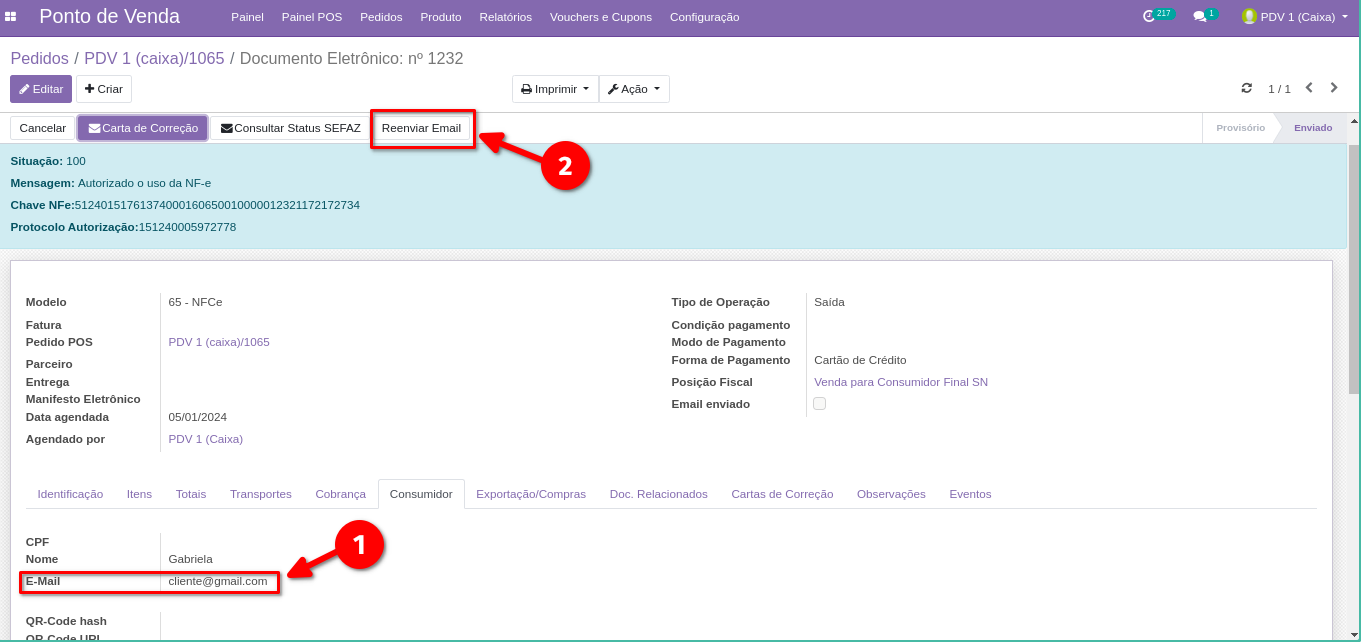This screenshot has width=1361, height=642.
Task: Open the conversations chat bubble icon
Action: point(1199,17)
